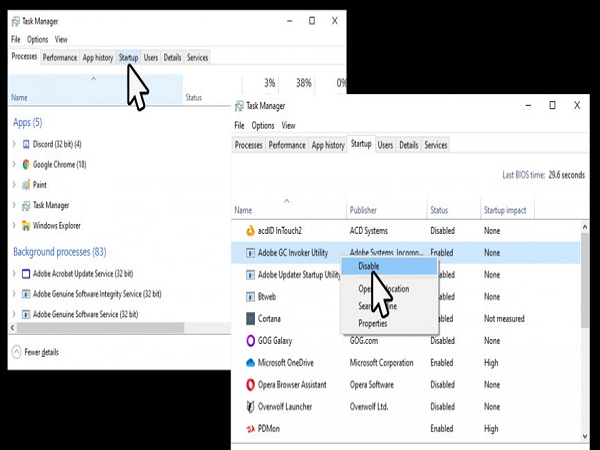This screenshot has width=600, height=450.
Task: Expand the Paint process entry
Action: (x=14, y=185)
